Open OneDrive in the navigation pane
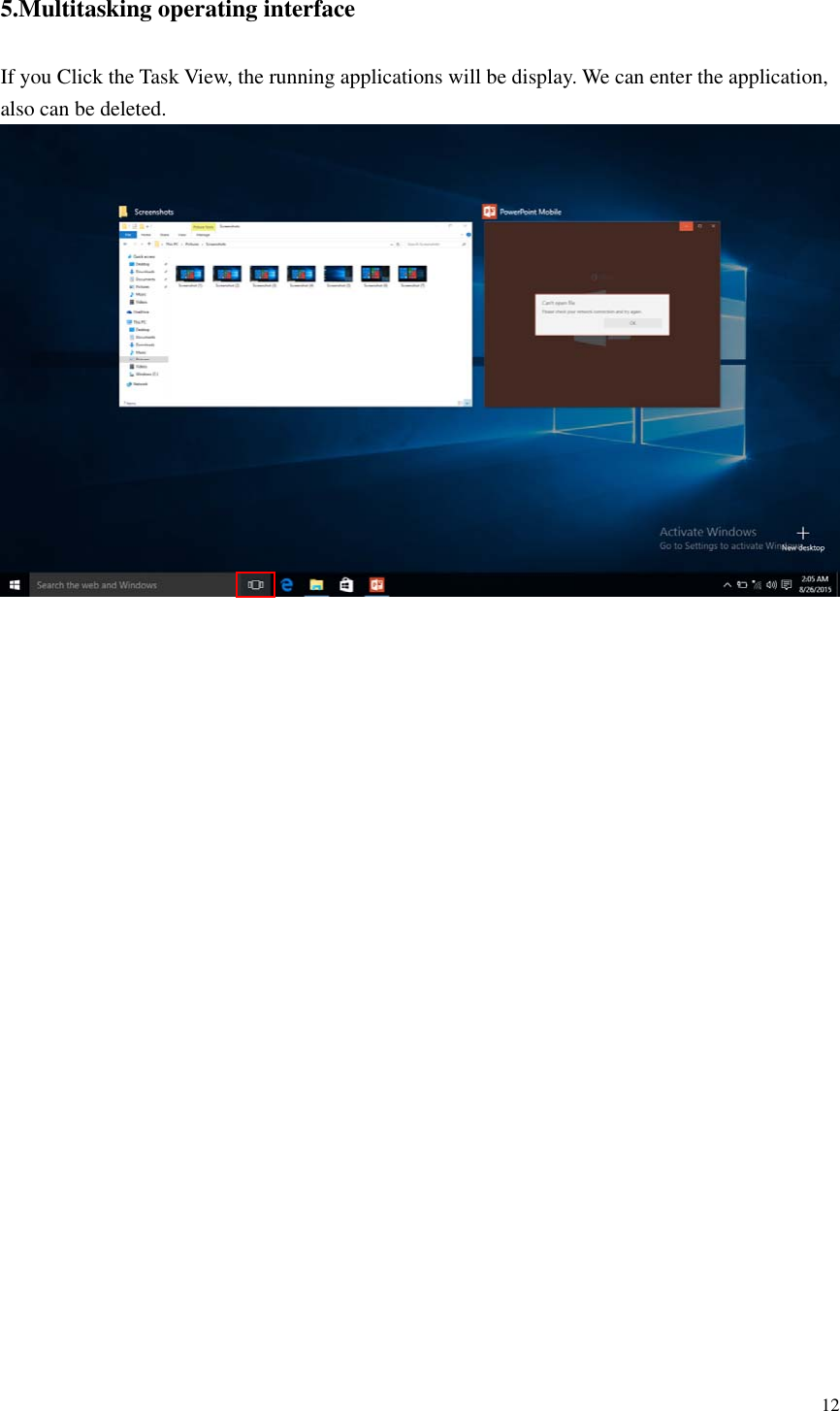Screen dimensions: 840x1411 (138, 312)
